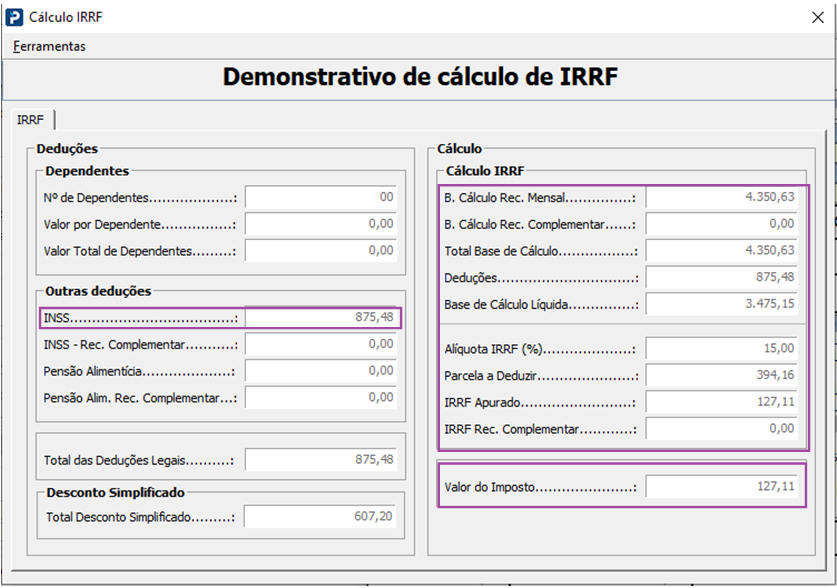Screen dimensions: 837x588
Task: Click the Nº de Dependentes field
Action: click(321, 198)
